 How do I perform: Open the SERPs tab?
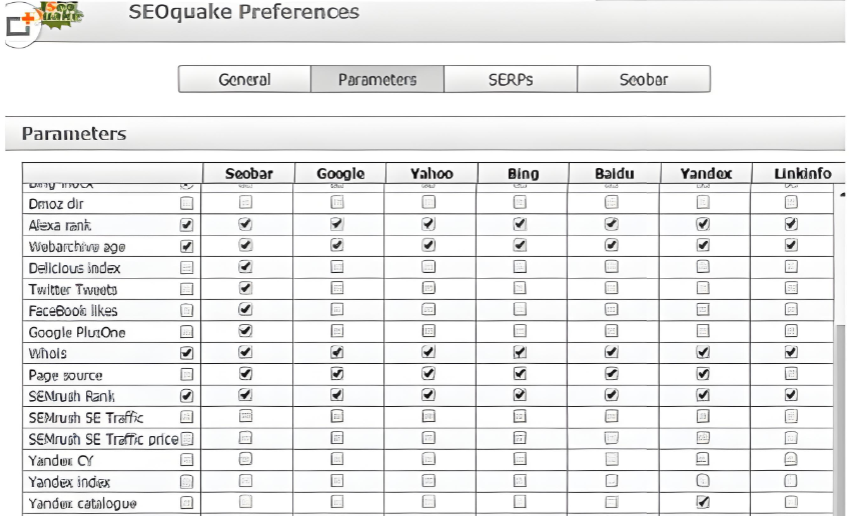tap(510, 80)
